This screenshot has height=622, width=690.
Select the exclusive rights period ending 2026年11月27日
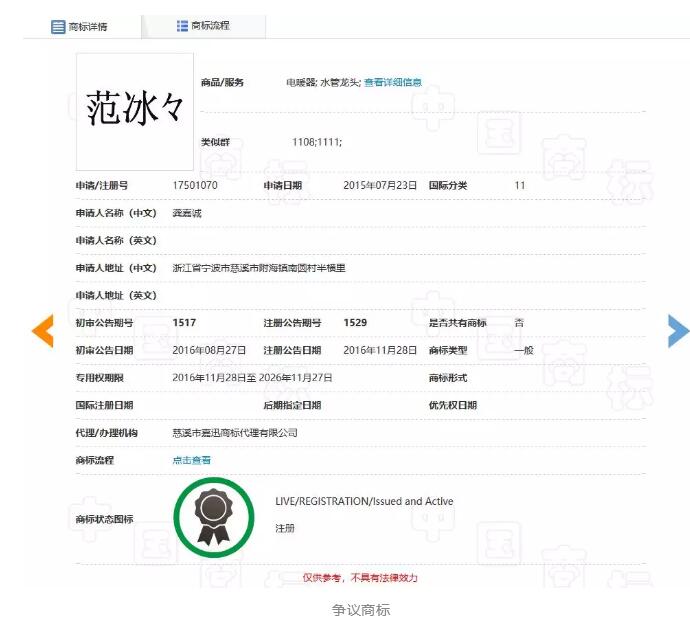252,378
